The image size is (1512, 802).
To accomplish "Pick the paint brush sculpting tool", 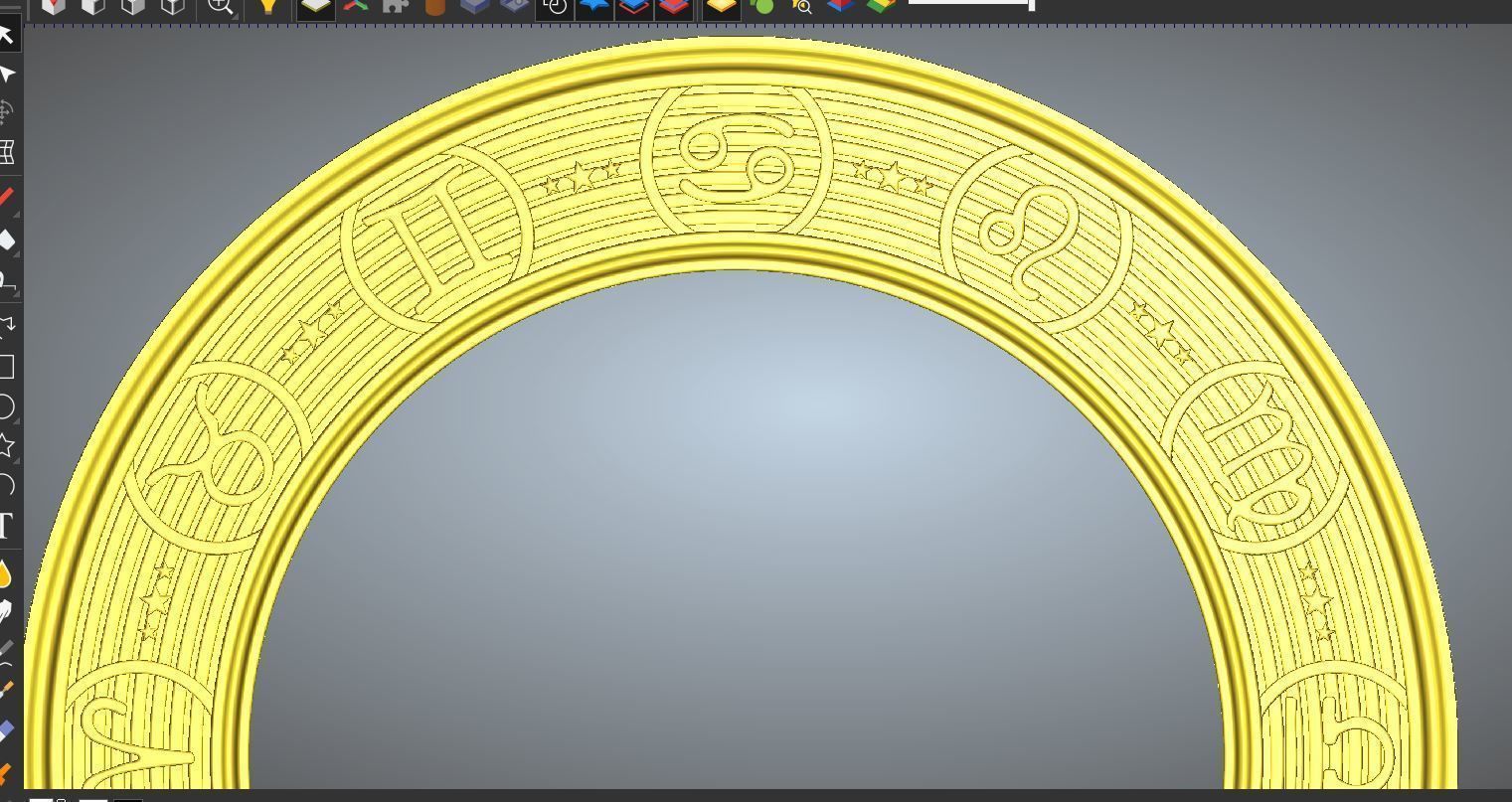I will pos(6,688).
